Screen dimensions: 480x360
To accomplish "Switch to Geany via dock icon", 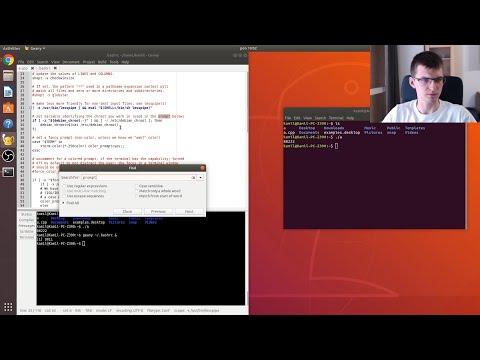I will click(8, 140).
